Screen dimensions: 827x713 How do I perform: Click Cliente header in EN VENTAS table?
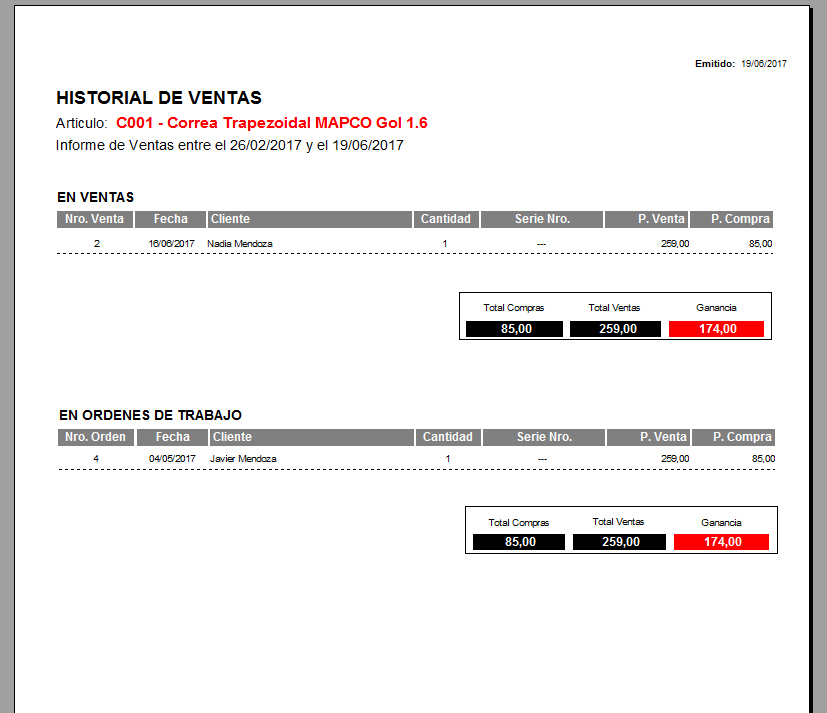[x=310, y=219]
